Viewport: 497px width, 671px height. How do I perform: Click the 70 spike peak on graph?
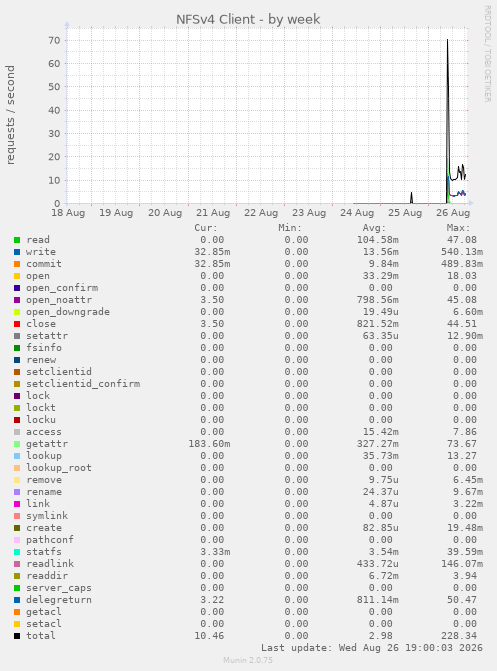click(447, 41)
